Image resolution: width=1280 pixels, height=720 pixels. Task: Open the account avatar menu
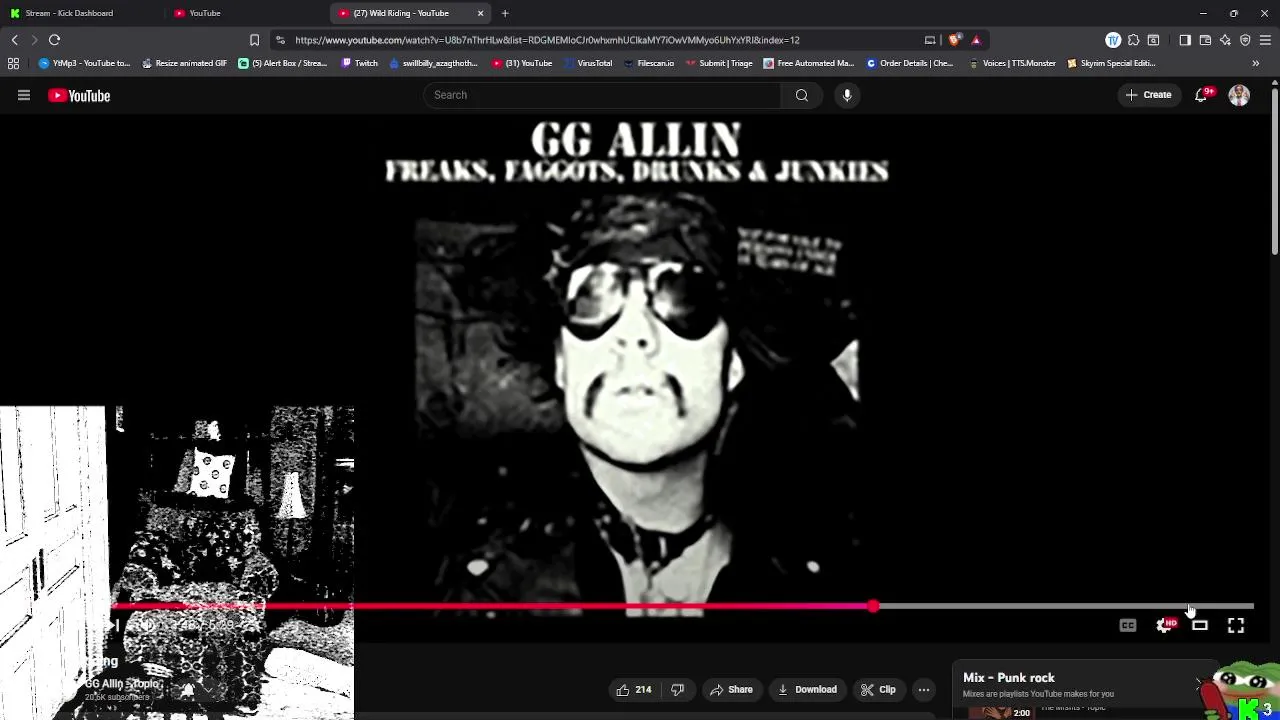(x=1239, y=95)
